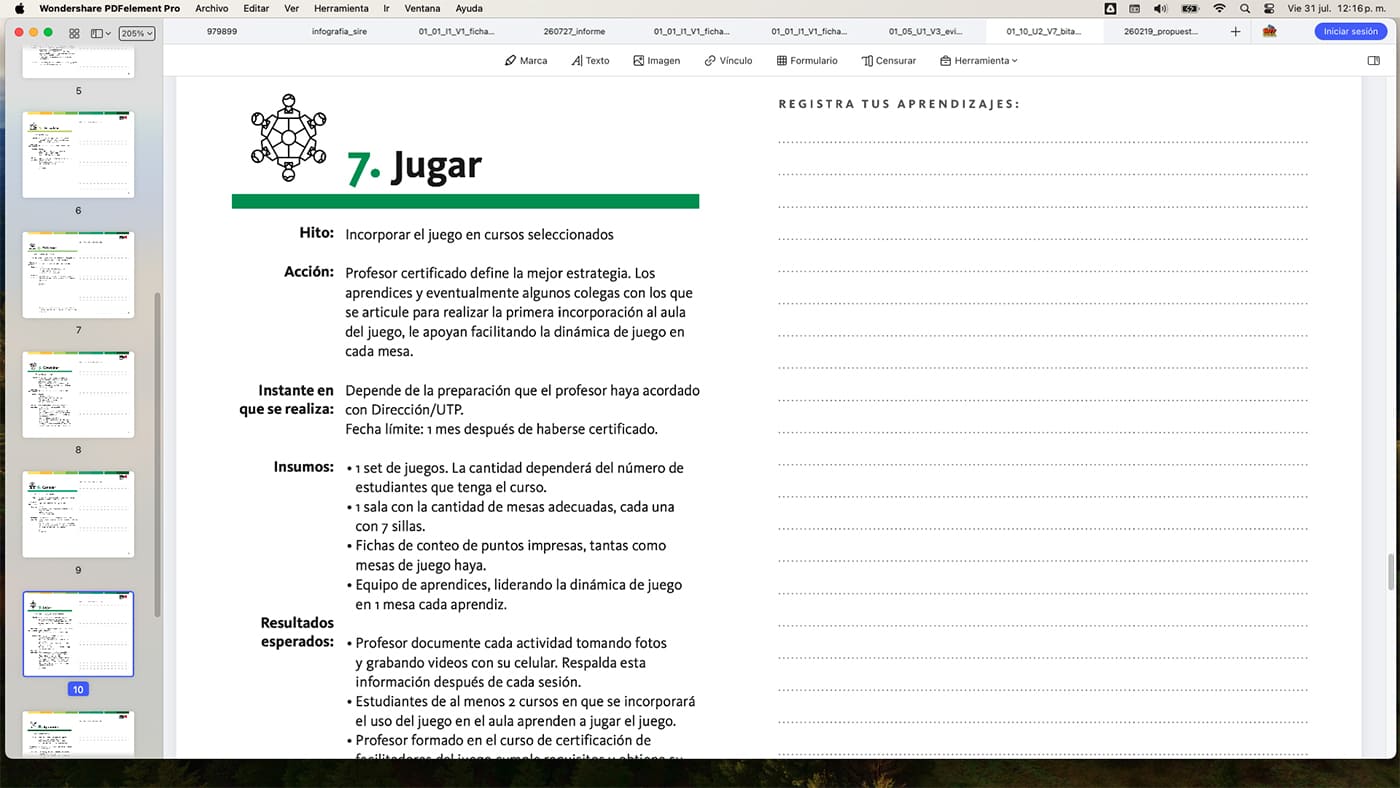Open the Ayuda menu

tap(469, 8)
